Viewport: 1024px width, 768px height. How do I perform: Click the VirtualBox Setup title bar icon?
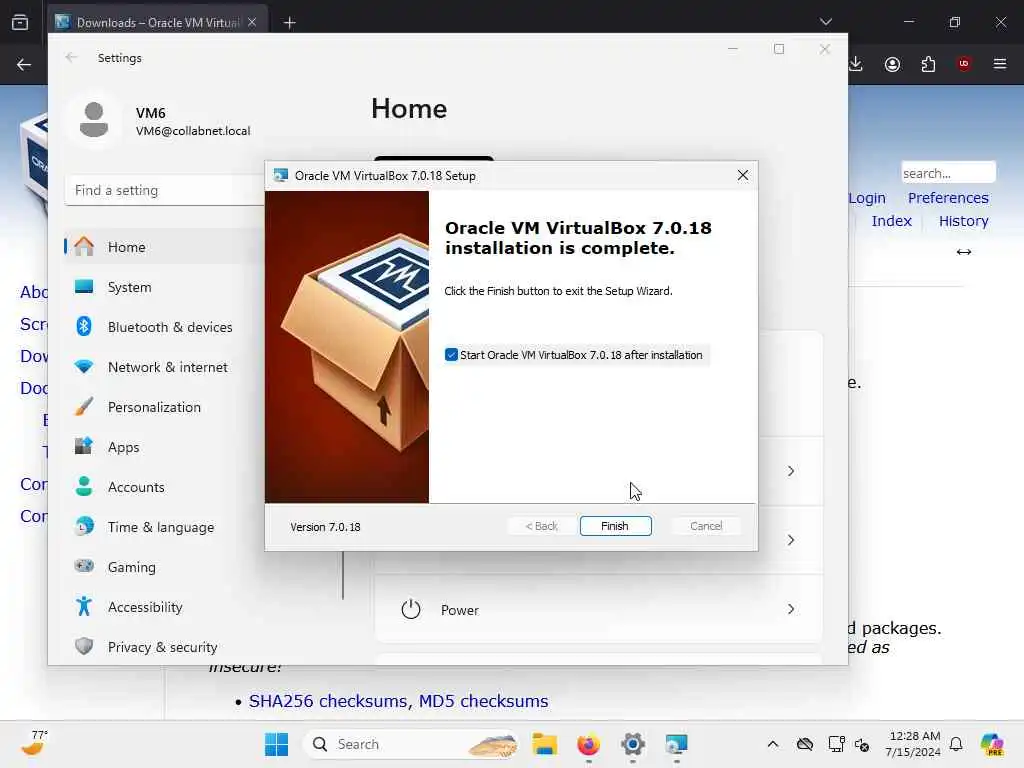(x=281, y=175)
